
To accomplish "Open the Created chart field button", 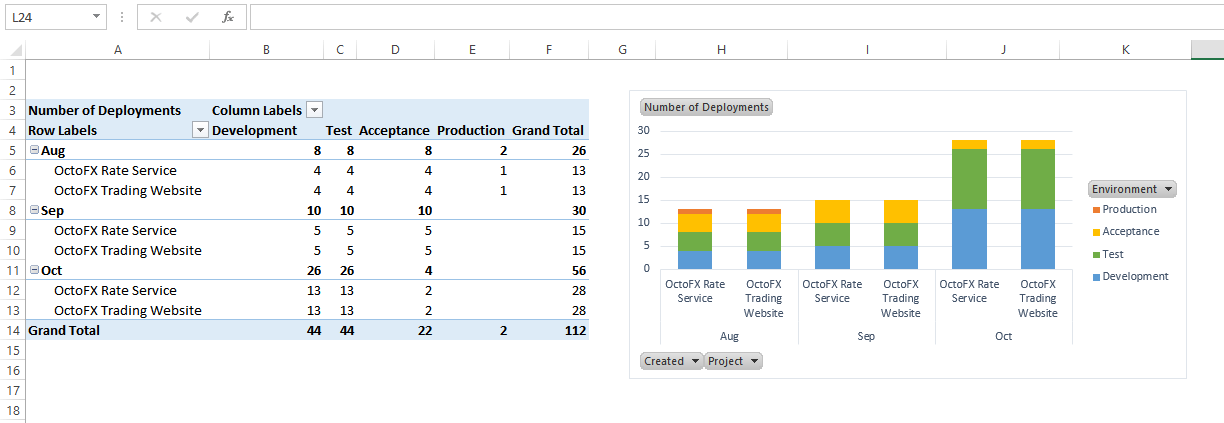I will tap(671, 361).
